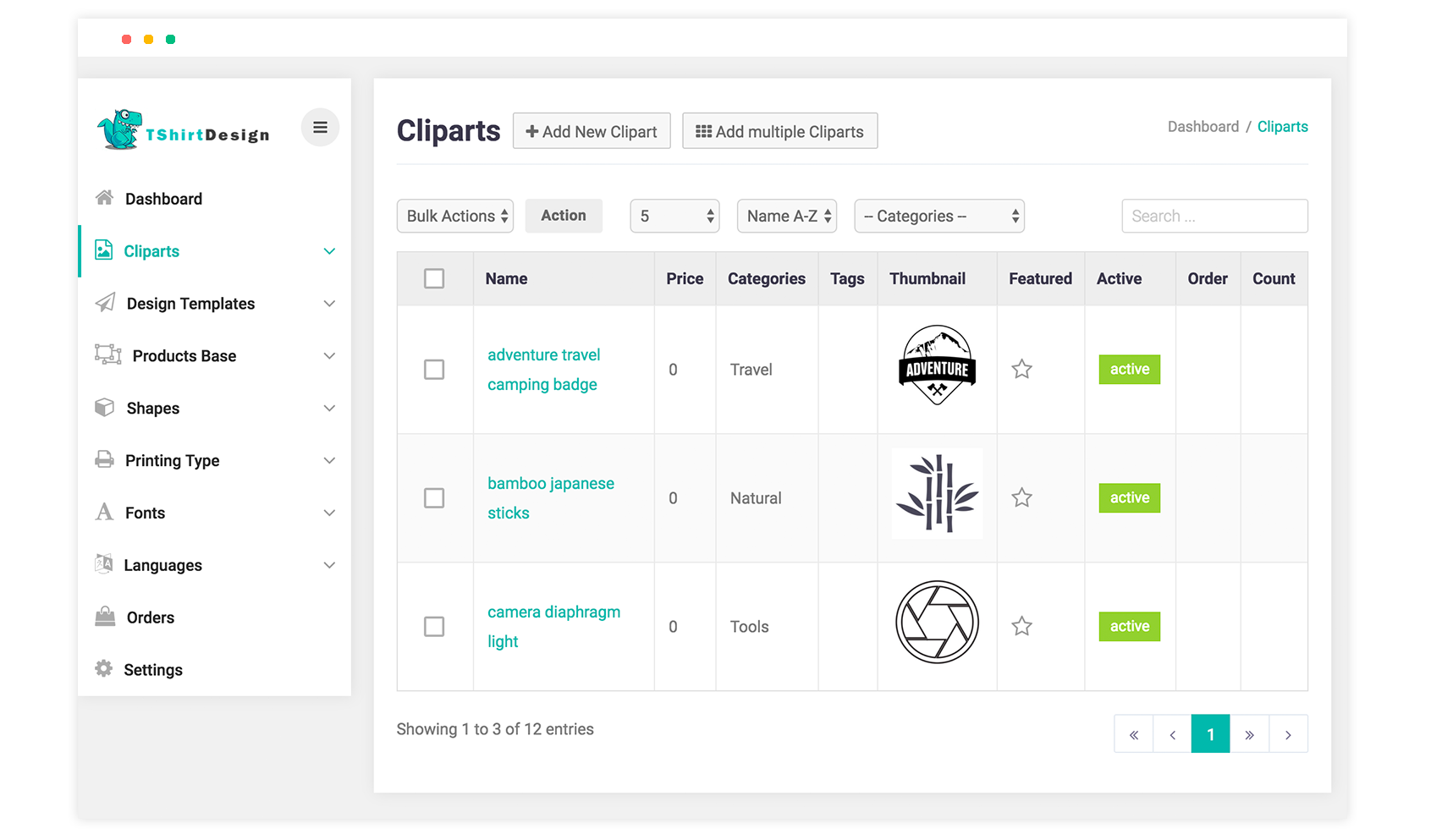Click the Add New Clipart button
This screenshot has width=1442, height=840.
tap(592, 131)
